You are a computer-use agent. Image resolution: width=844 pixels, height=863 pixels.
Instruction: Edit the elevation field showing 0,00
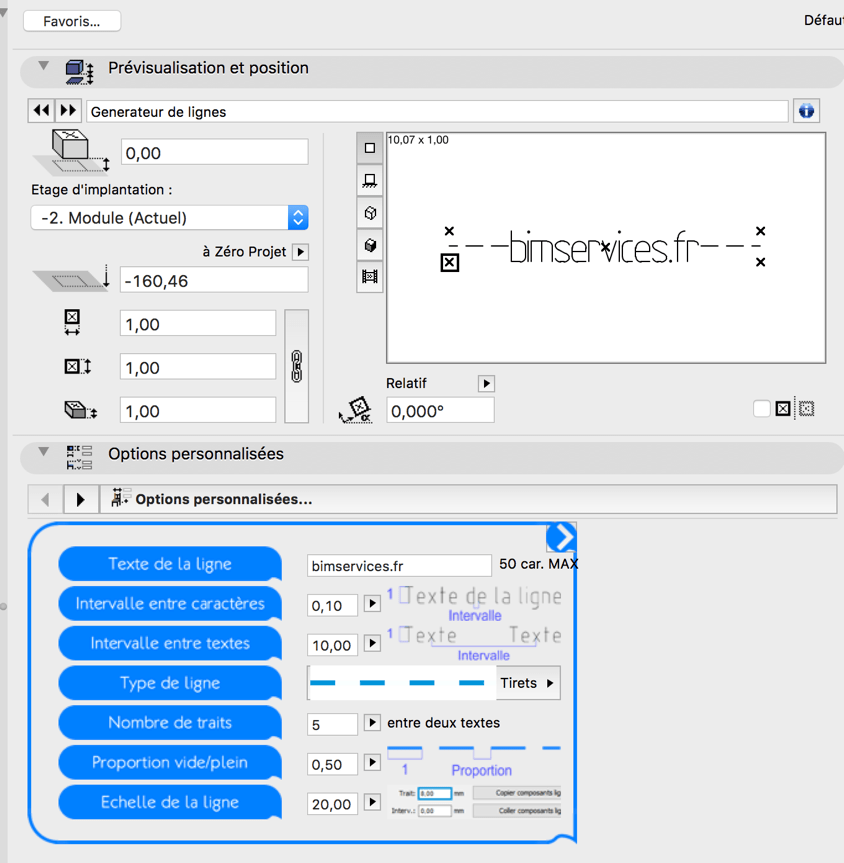(214, 152)
